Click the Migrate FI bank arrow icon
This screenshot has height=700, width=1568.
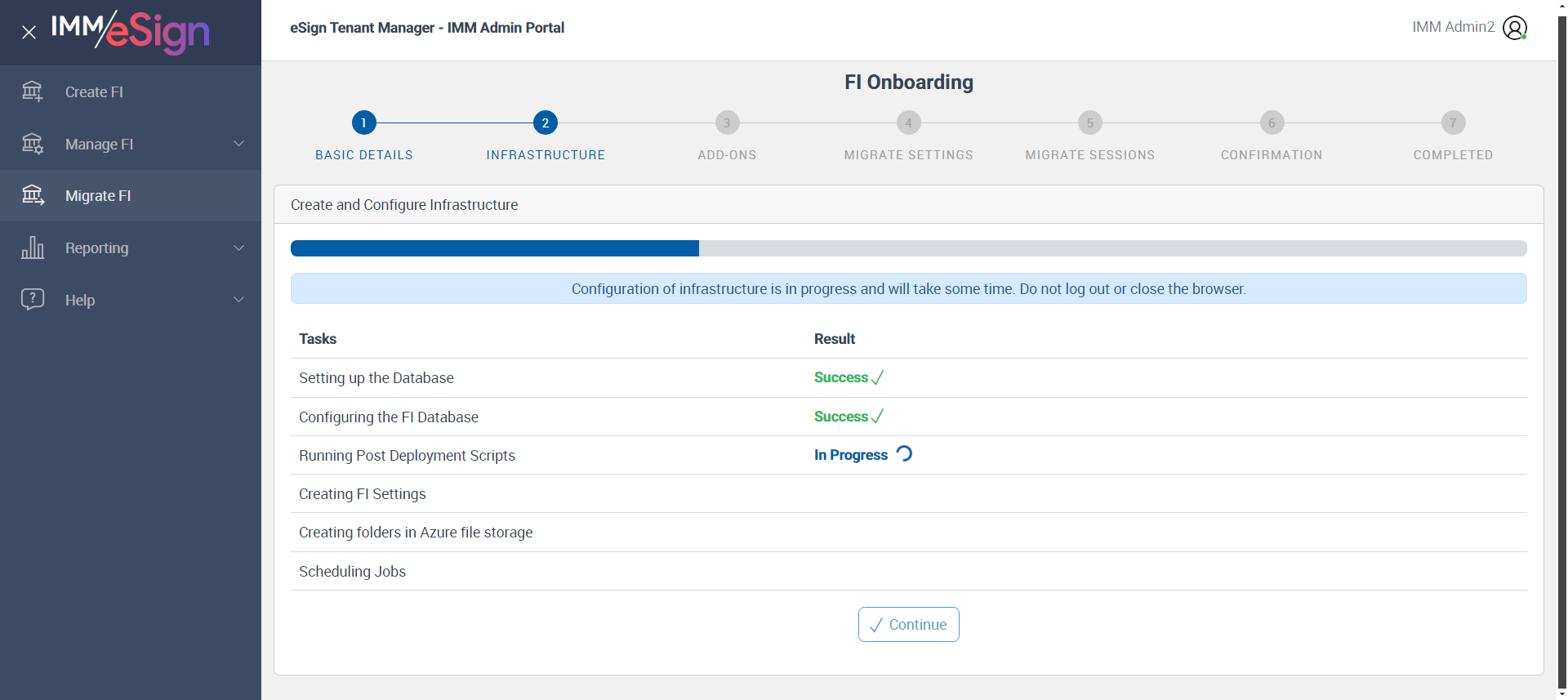tap(33, 195)
